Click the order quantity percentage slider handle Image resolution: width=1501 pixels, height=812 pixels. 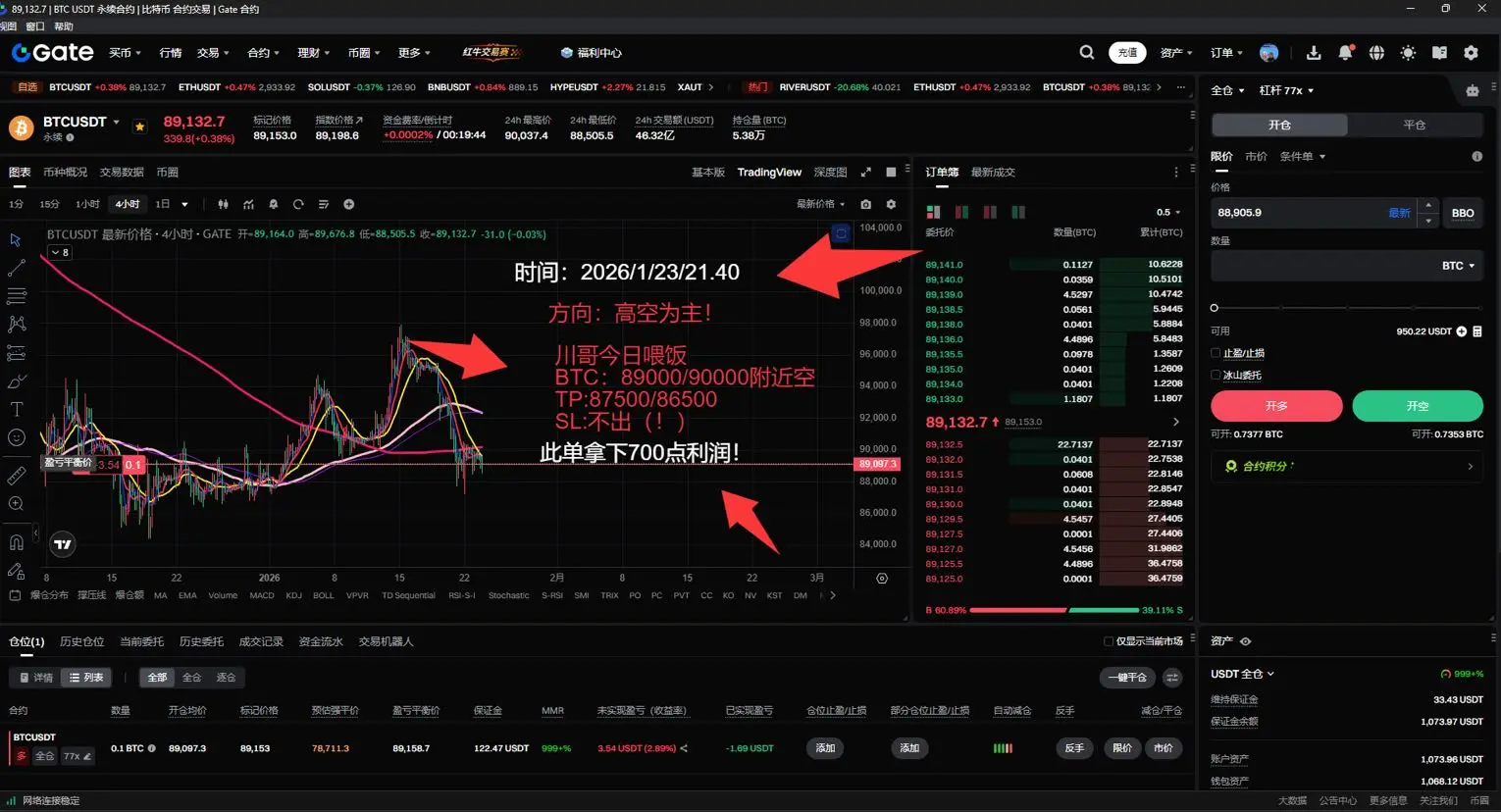pos(1215,308)
